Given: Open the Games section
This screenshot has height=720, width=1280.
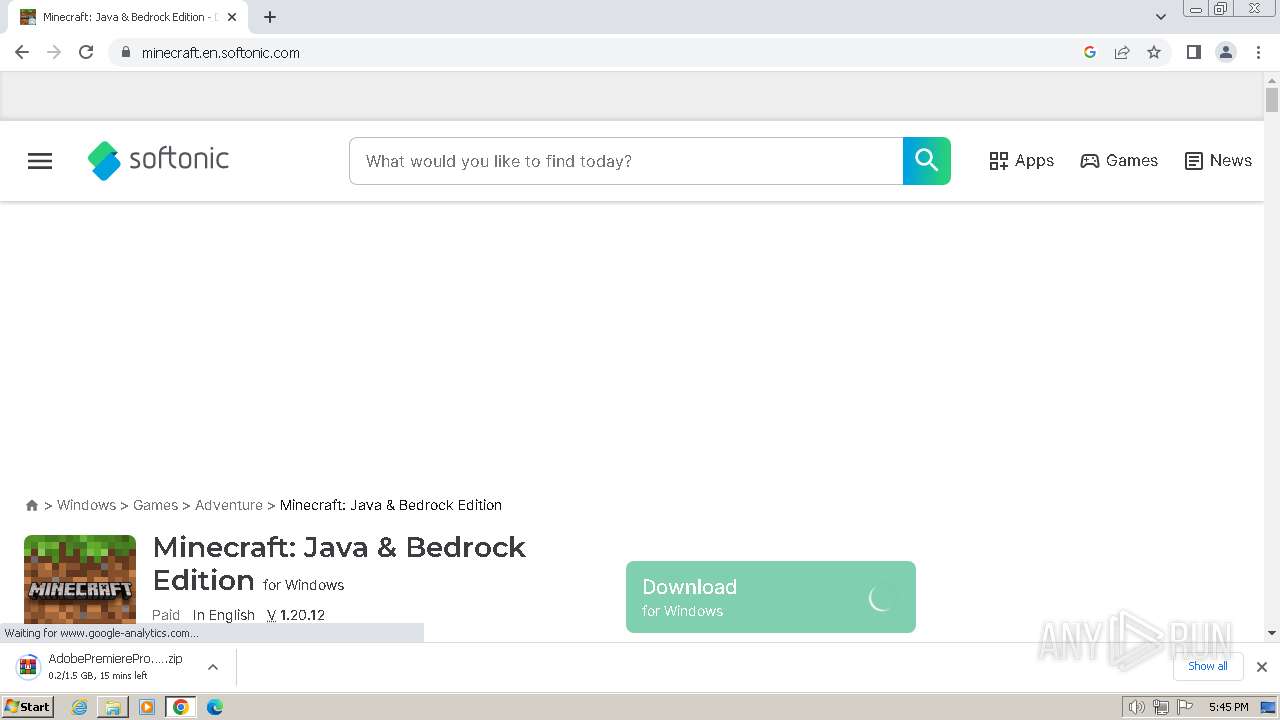Looking at the screenshot, I should [x=1119, y=161].
